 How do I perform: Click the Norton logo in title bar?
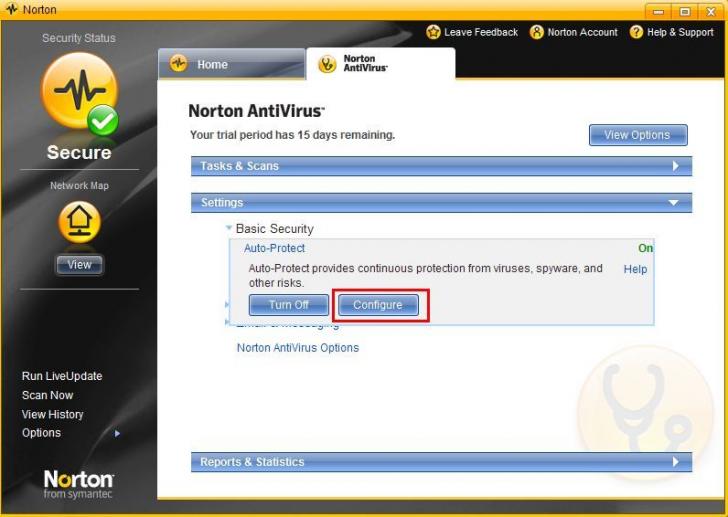tap(11, 10)
